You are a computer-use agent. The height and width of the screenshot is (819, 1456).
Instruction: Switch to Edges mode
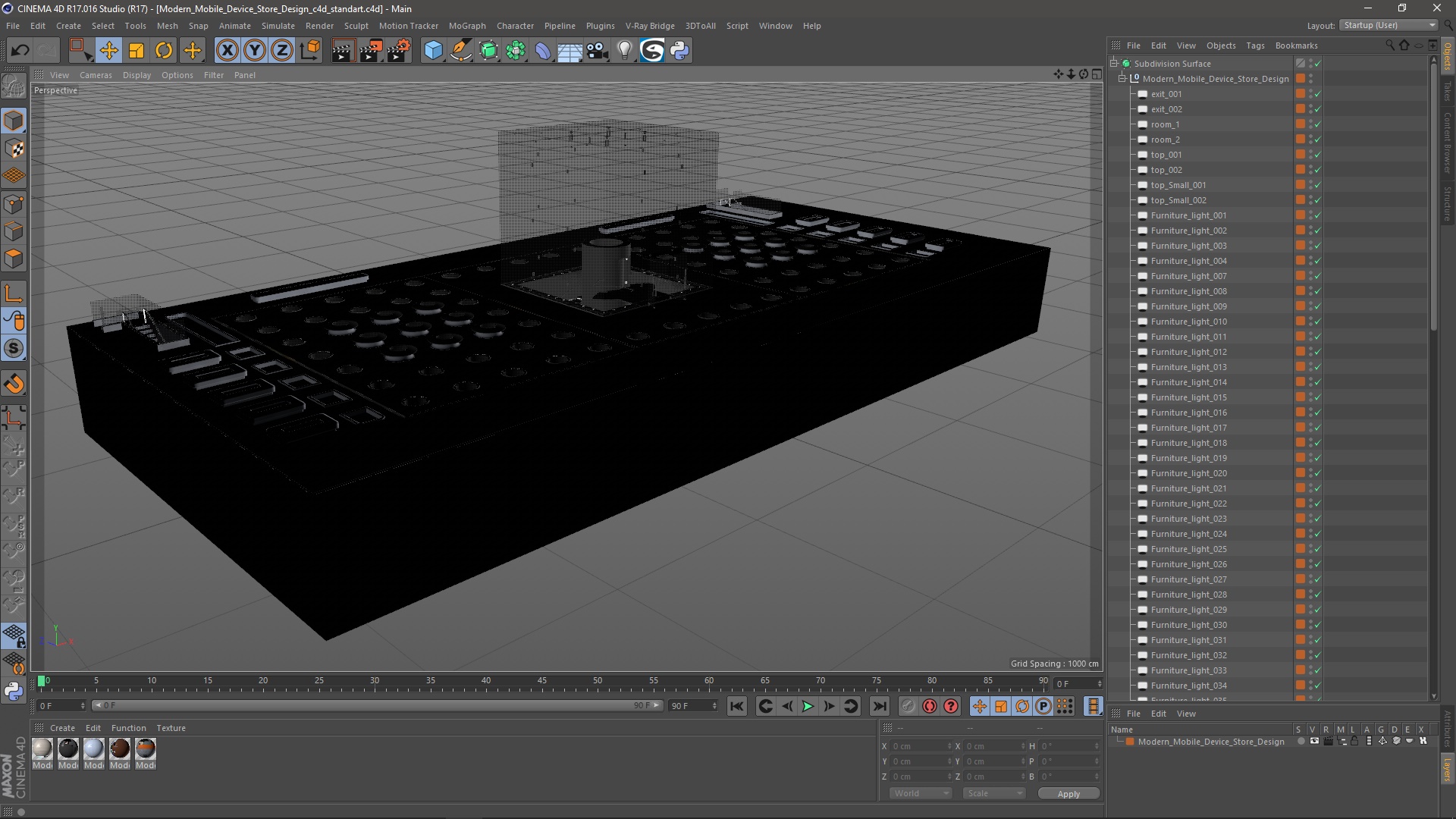[x=14, y=231]
